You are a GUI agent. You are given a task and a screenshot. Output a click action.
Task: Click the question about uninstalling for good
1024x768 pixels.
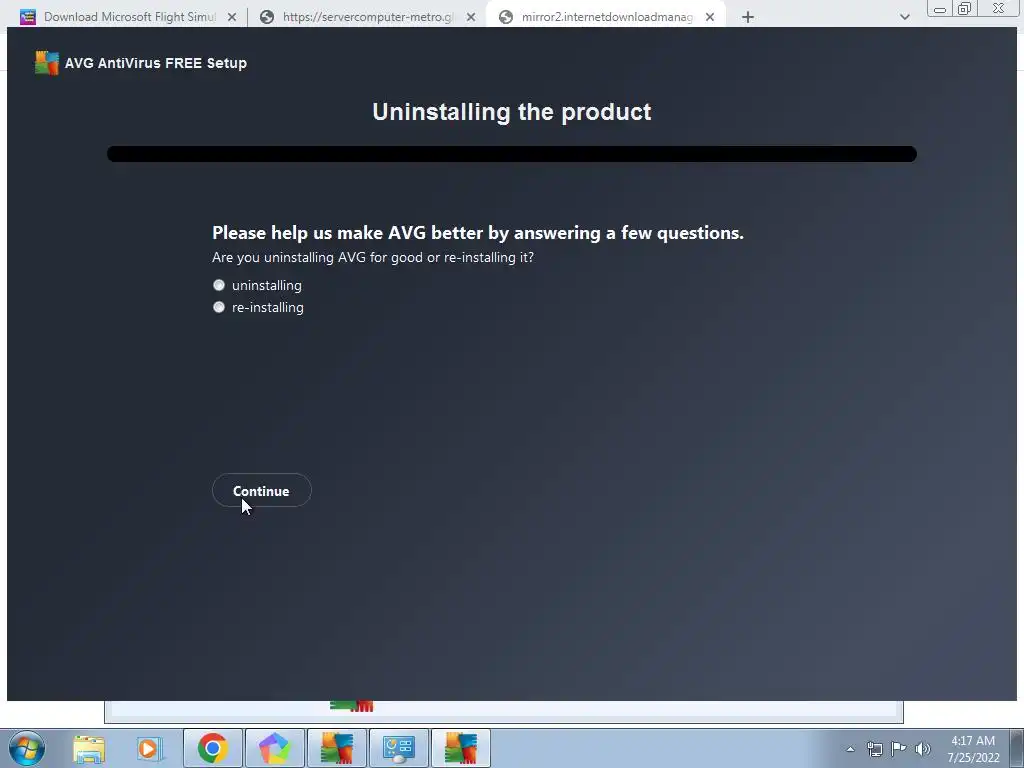tap(373, 257)
